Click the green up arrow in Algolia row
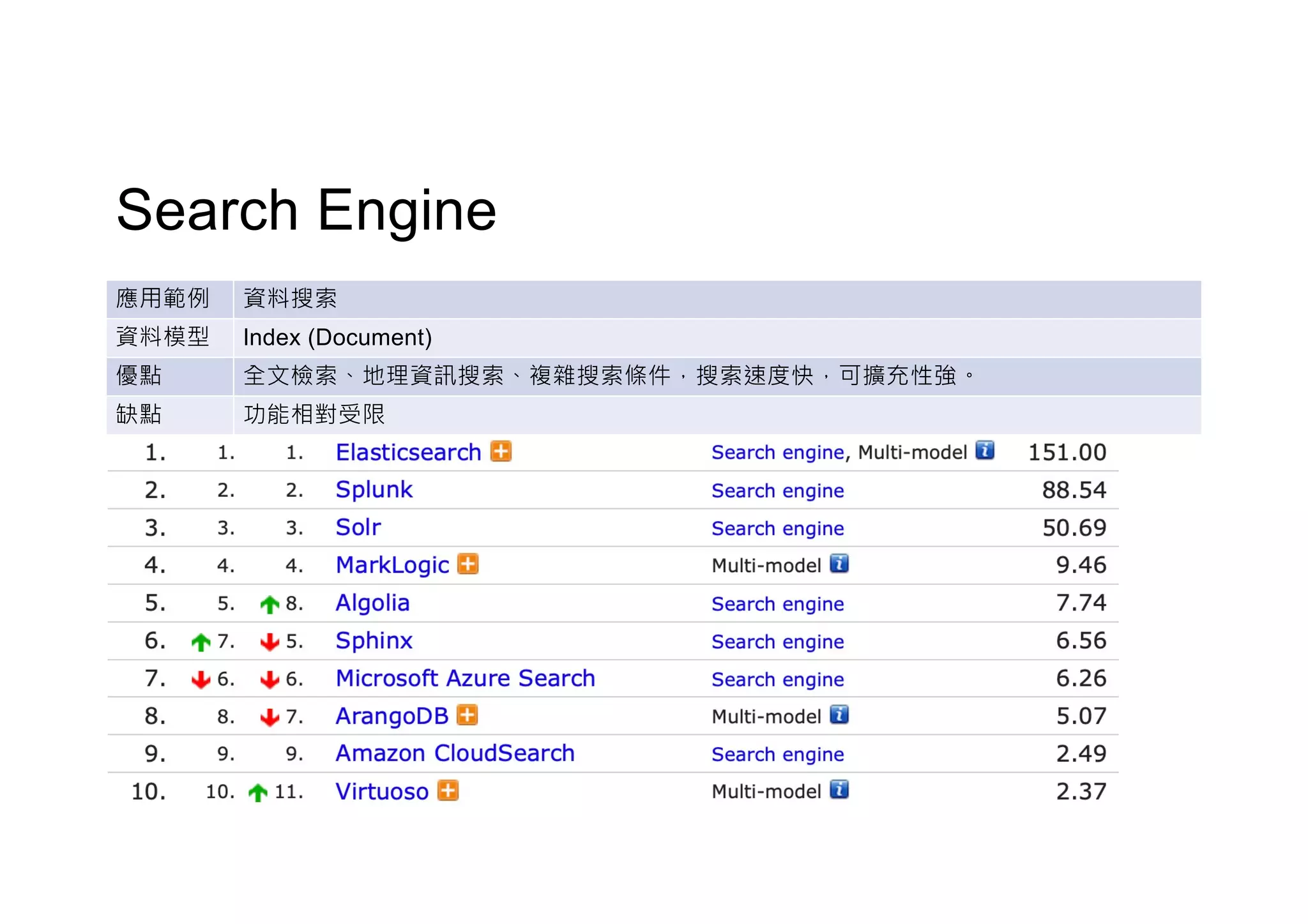The width and height of the screenshot is (1308, 924). [270, 604]
